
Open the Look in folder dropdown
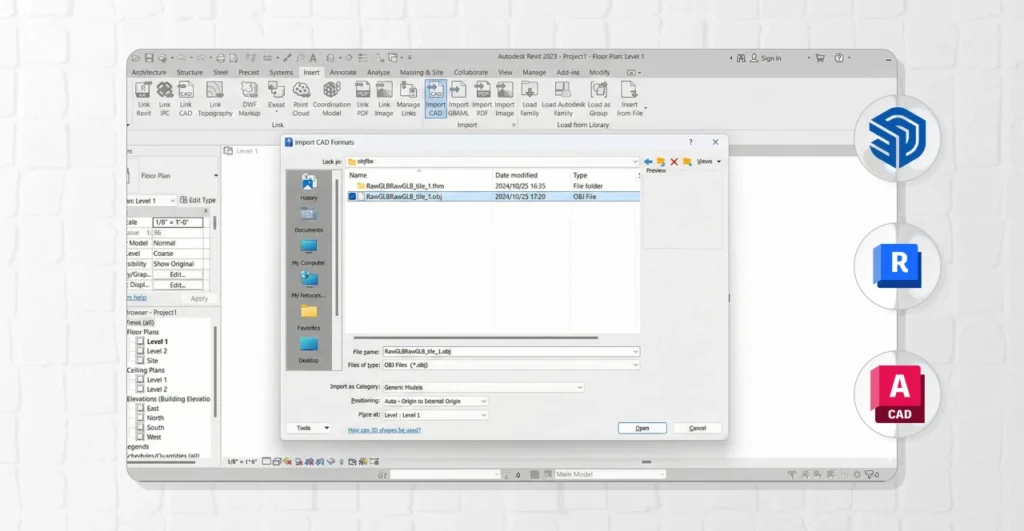[635, 161]
